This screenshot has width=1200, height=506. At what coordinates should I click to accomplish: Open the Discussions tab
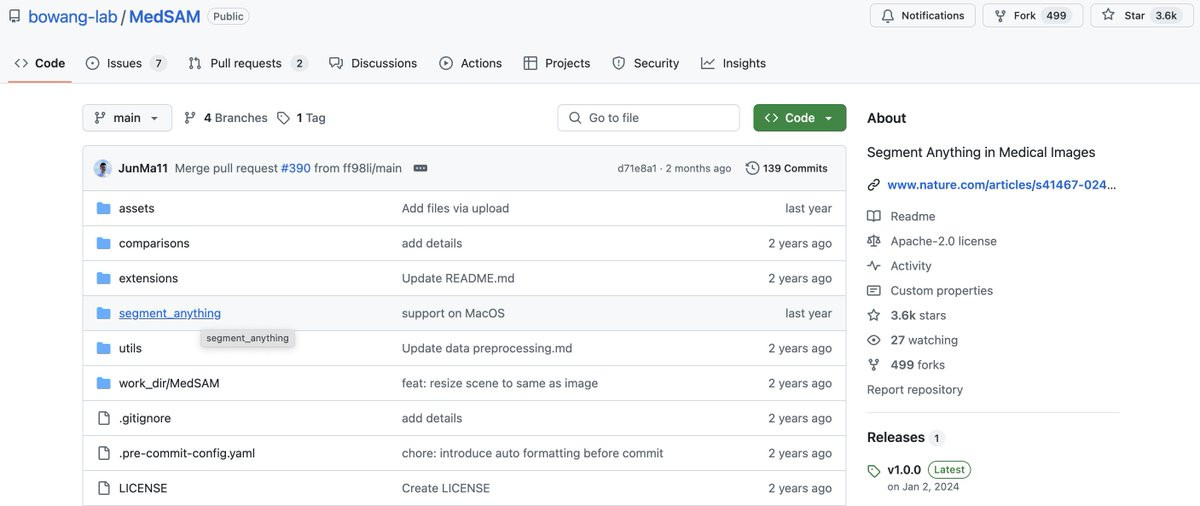coord(373,63)
